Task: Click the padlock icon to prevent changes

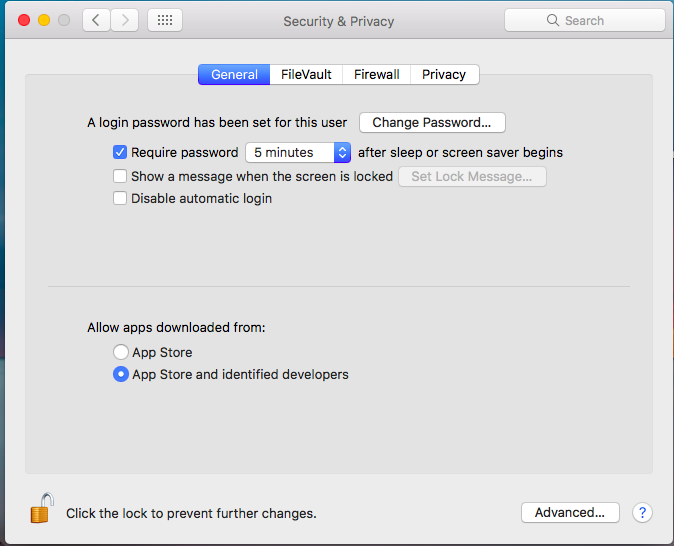Action: point(40,509)
